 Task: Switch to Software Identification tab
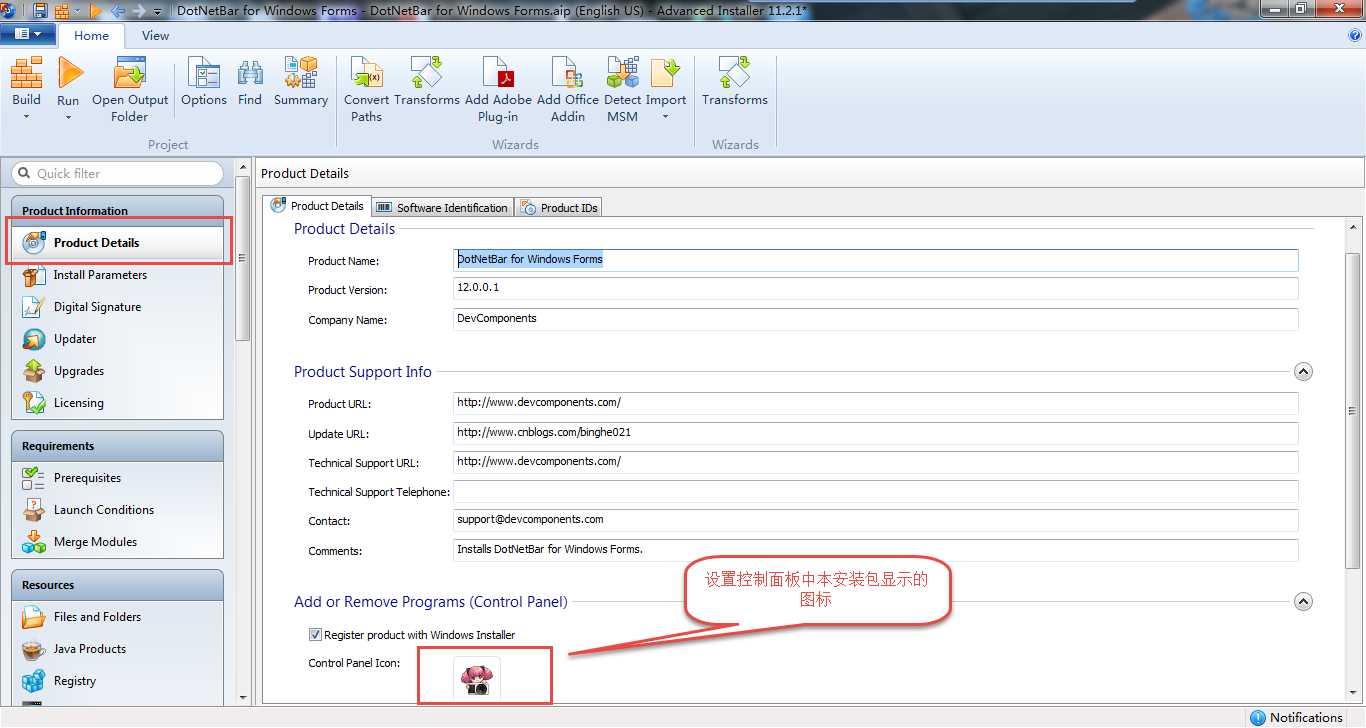442,207
